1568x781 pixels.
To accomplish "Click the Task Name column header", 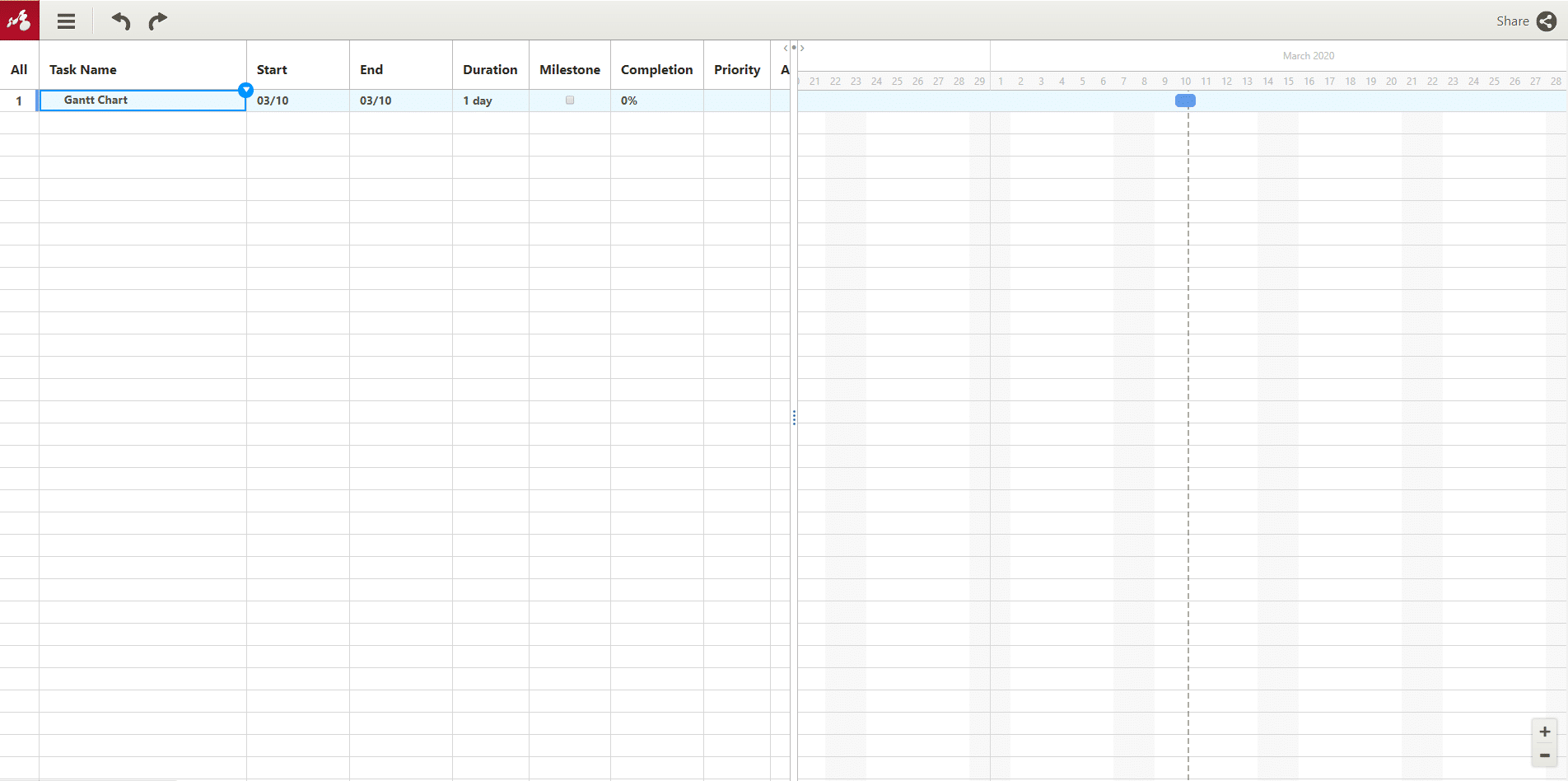I will pos(142,70).
